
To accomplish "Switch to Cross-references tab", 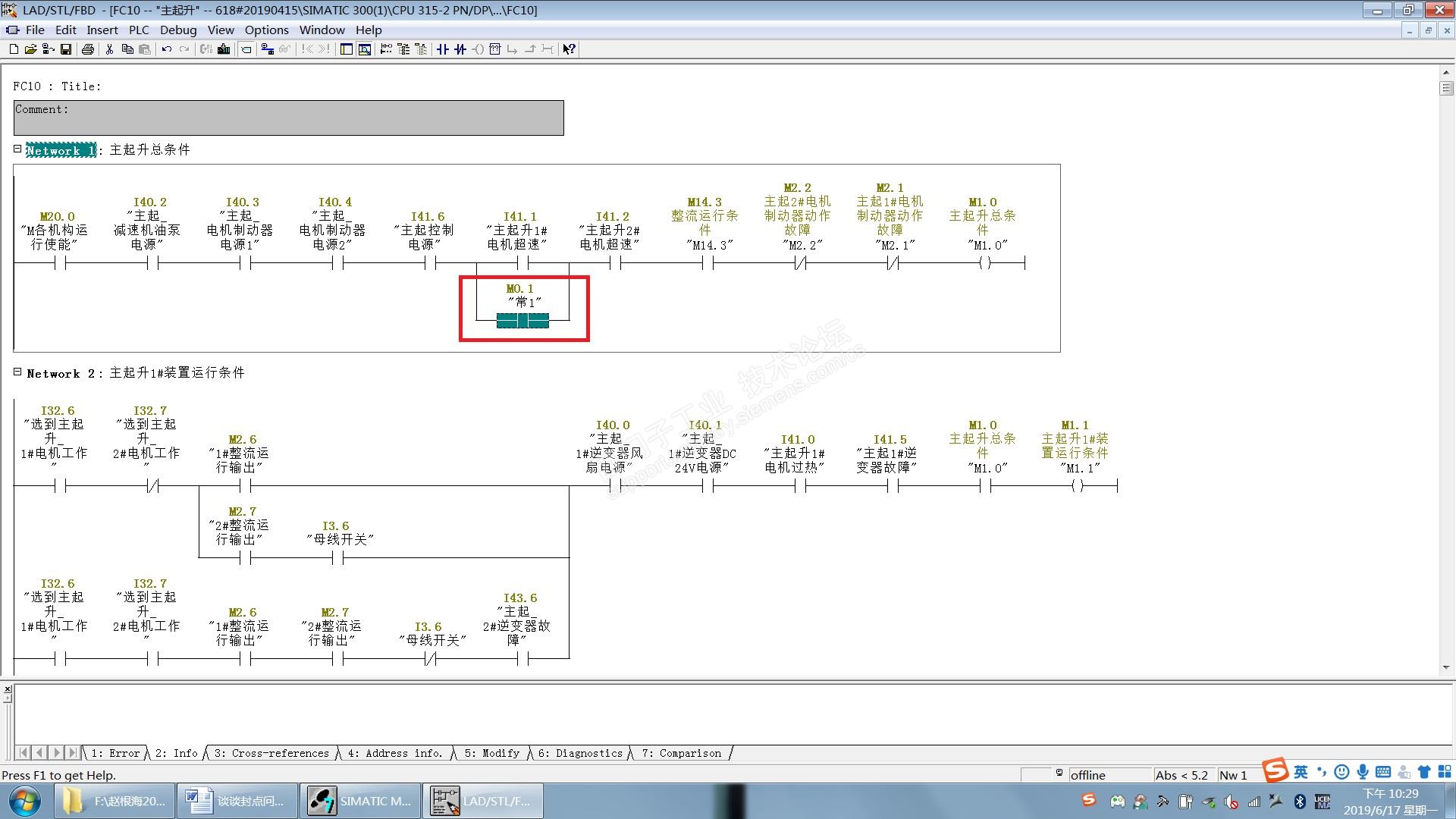I will [x=272, y=753].
